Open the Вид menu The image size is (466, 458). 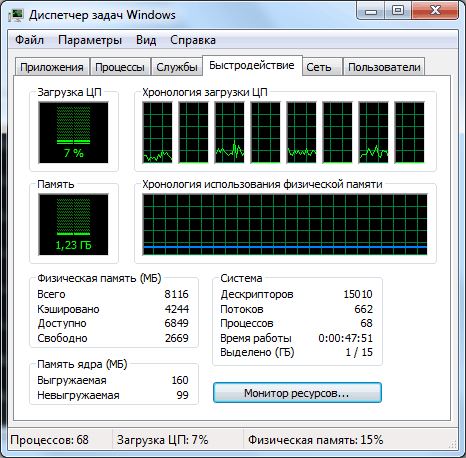(146, 40)
